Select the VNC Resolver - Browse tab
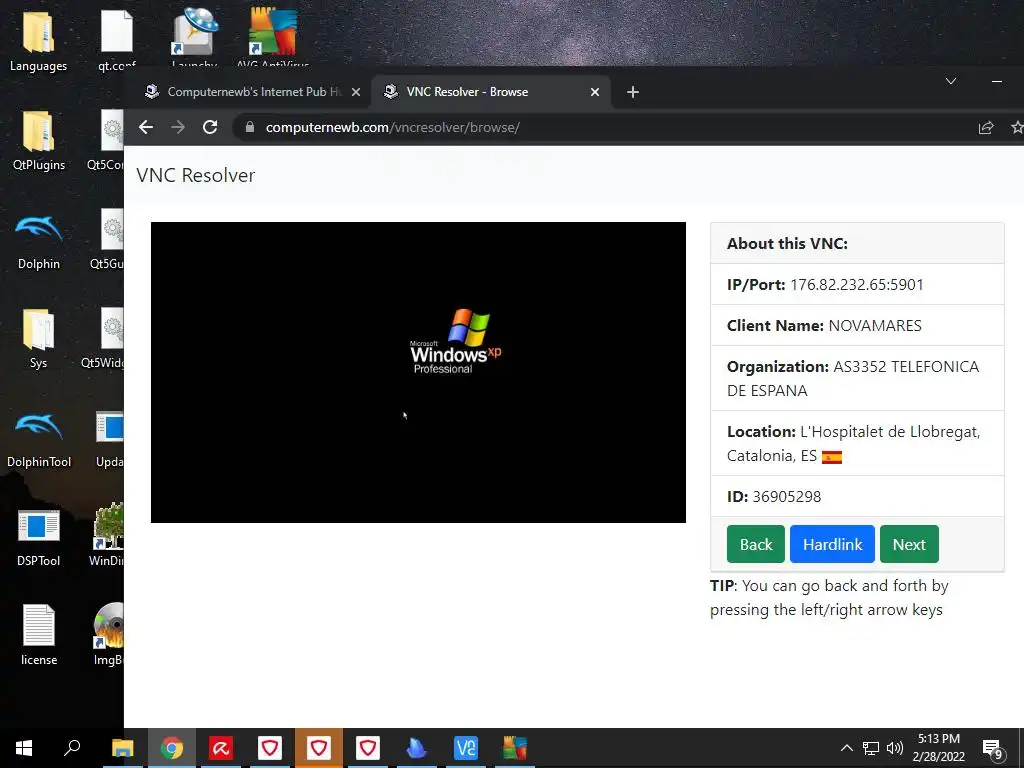The width and height of the screenshot is (1024, 768). tap(490, 92)
